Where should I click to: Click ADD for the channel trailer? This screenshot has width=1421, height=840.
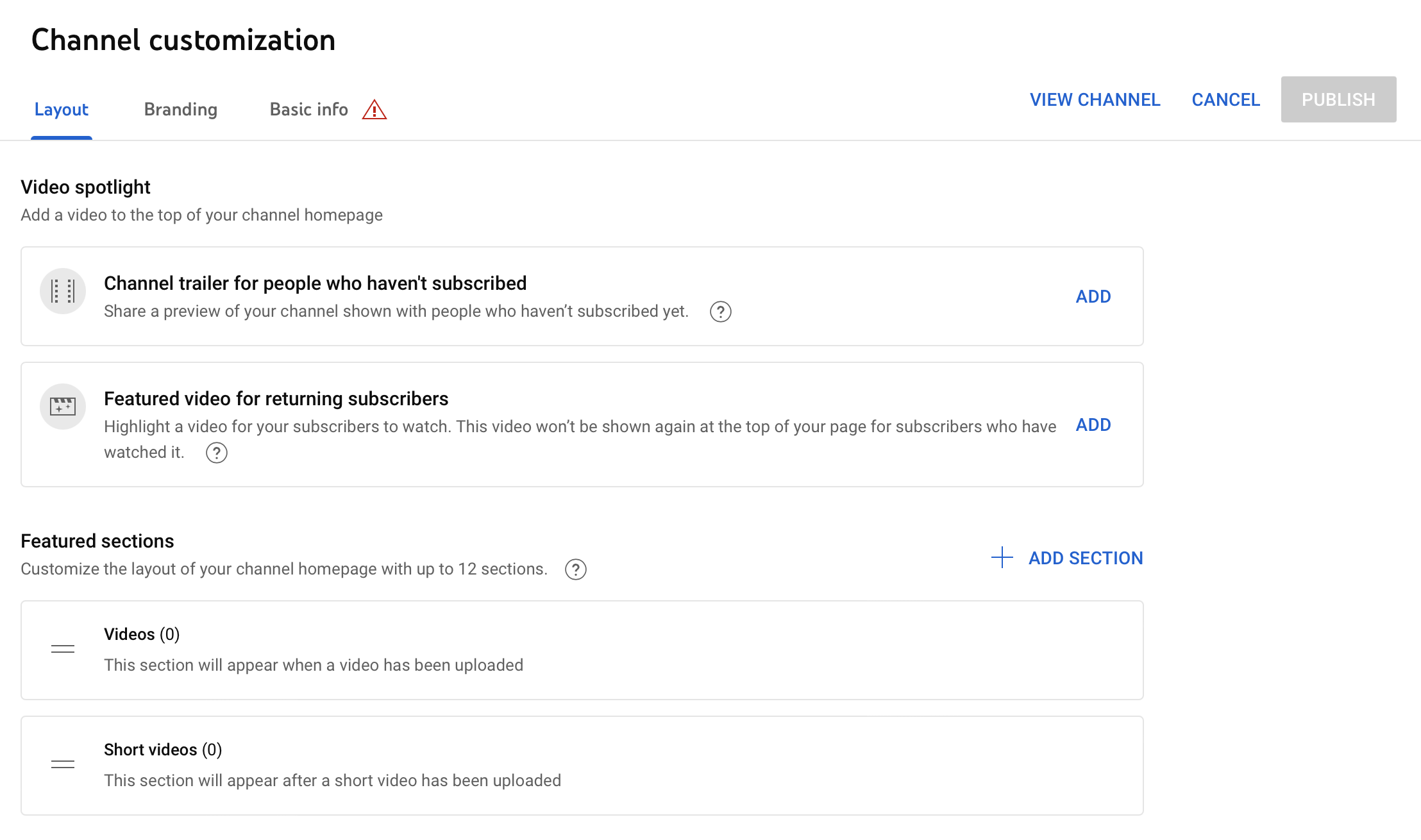point(1093,296)
